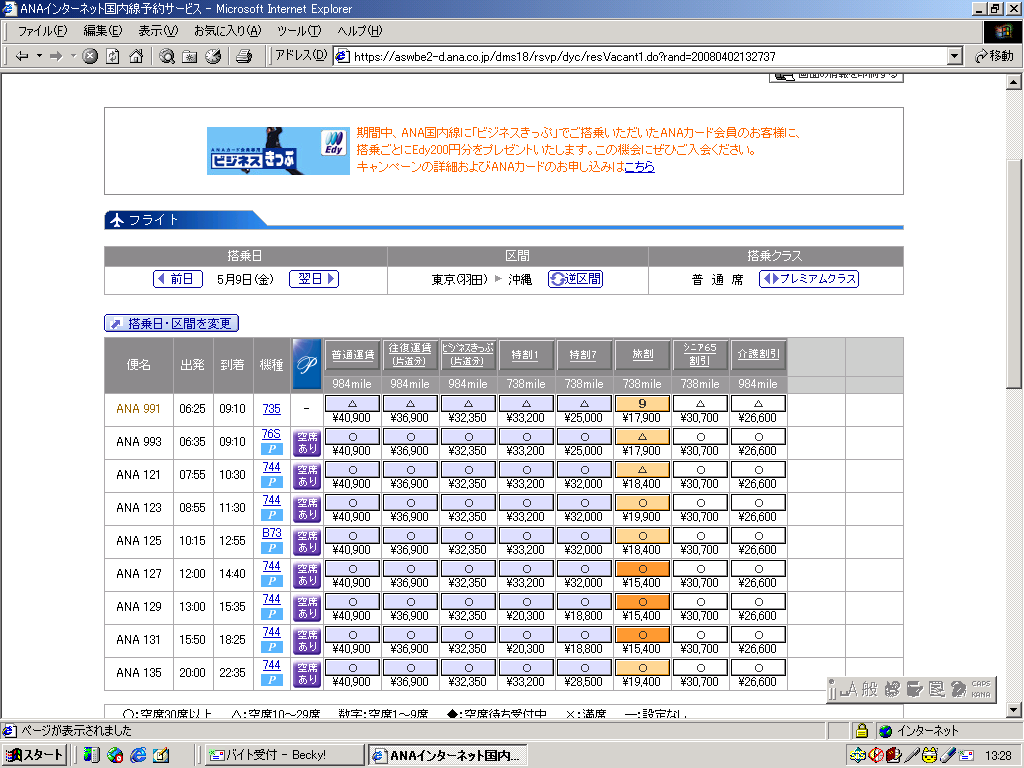Launch Internet Explorer from quick launch
Viewport: 1024px width, 768px height.
pyautogui.click(x=138, y=755)
